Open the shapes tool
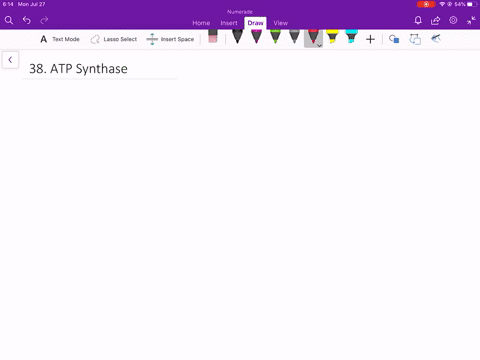 394,39
